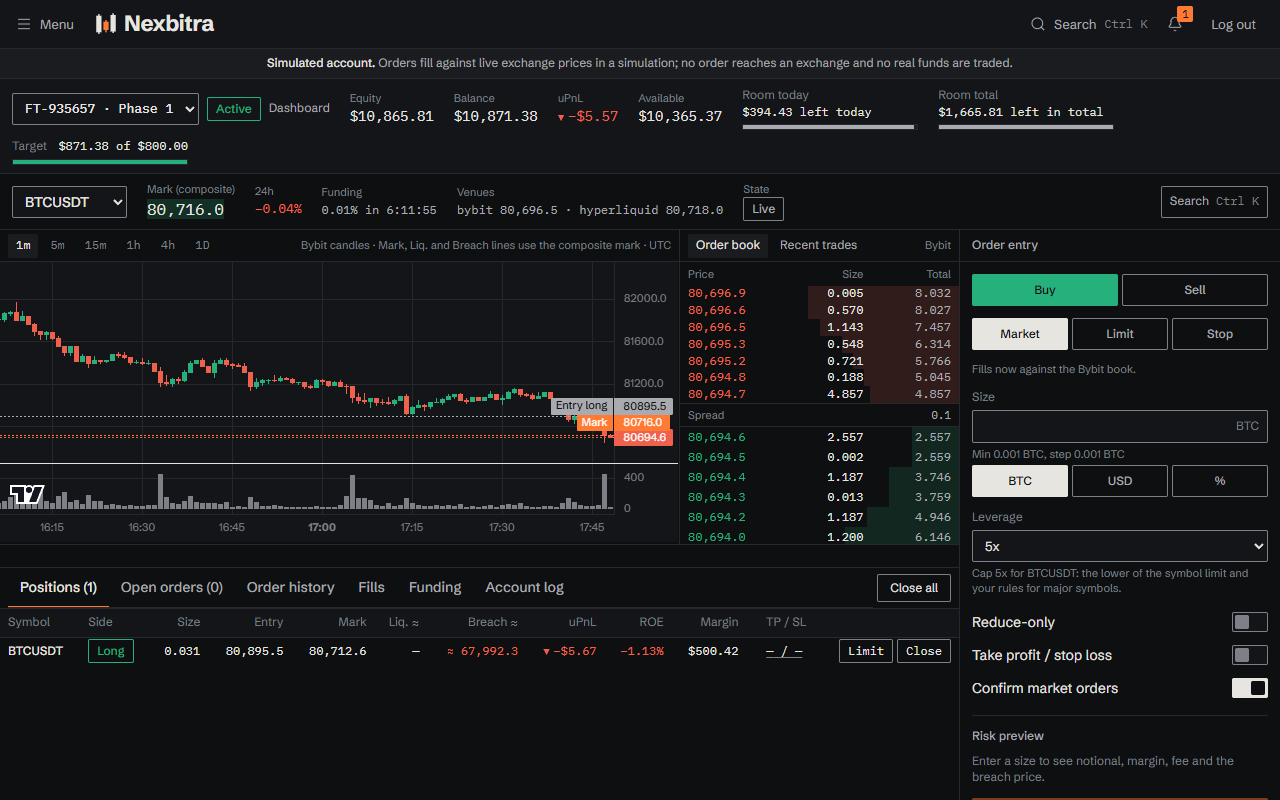Select the 1h timeframe

tap(133, 245)
